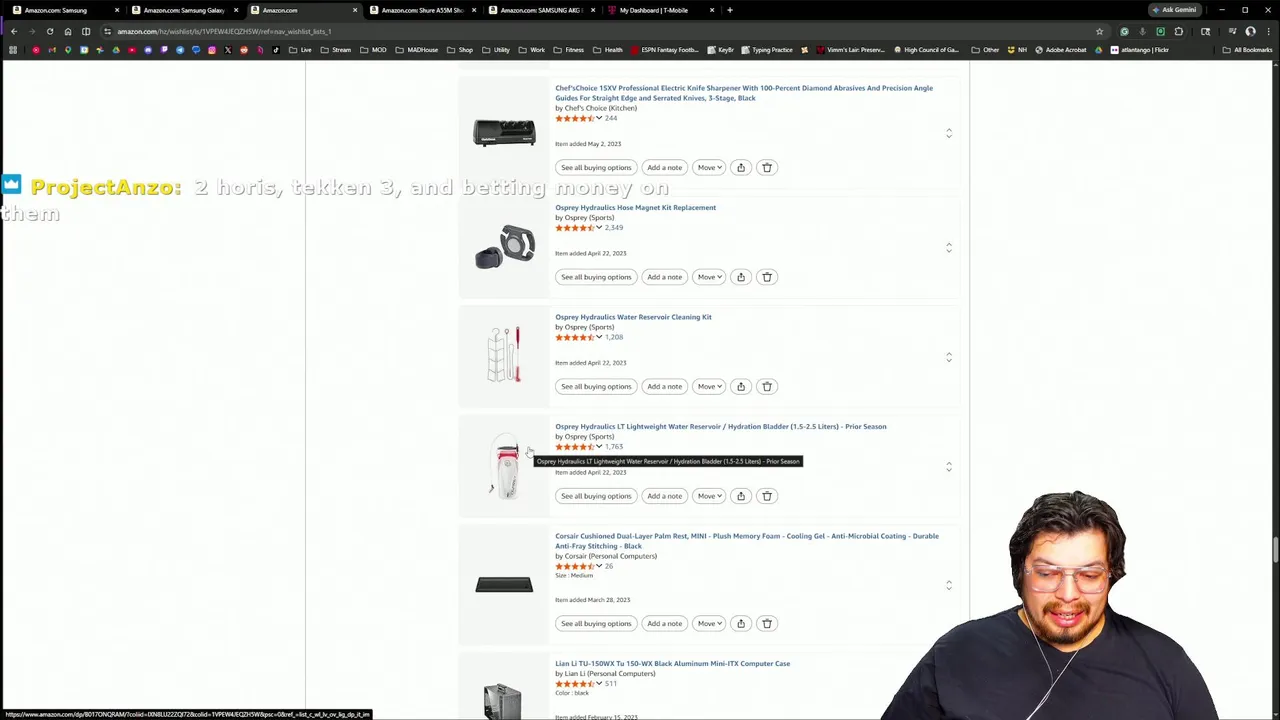Share the Osprey Water Reservoir Cleaning Kit
This screenshot has height=720, width=1280.
click(x=741, y=386)
